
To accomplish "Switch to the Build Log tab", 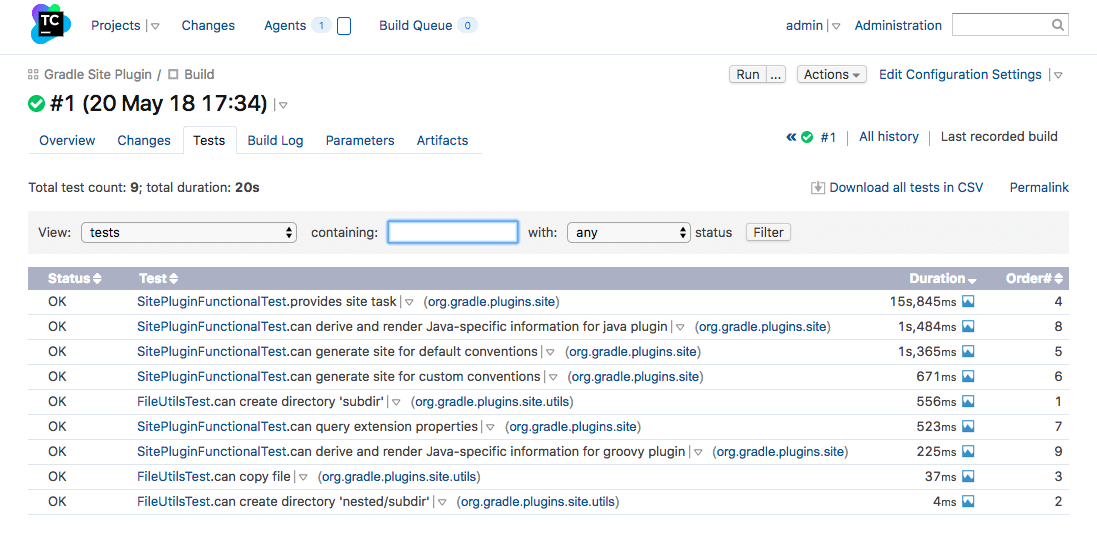I will tap(275, 141).
